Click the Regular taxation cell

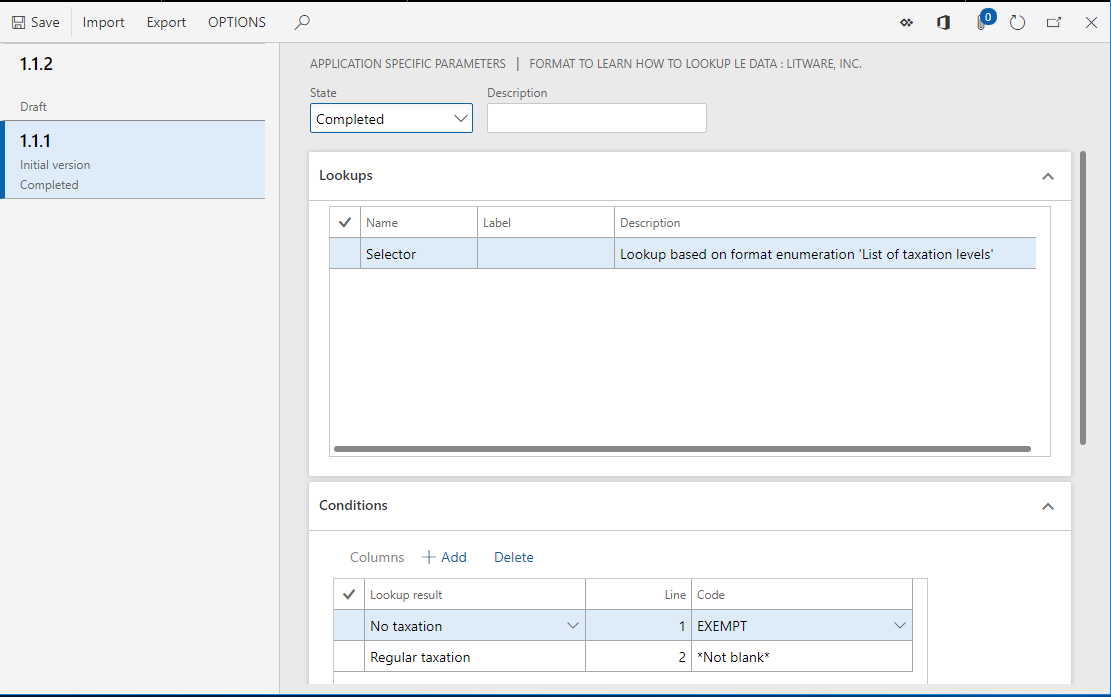tap(475, 657)
